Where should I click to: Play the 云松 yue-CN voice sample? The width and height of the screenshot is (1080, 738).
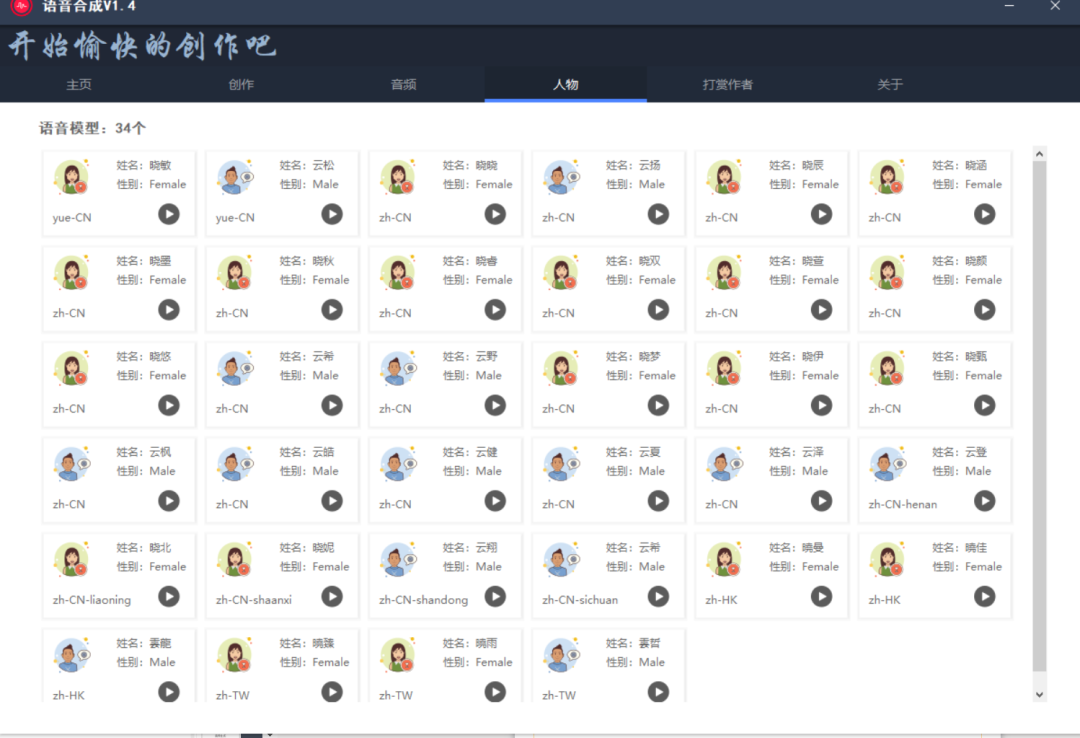point(332,214)
